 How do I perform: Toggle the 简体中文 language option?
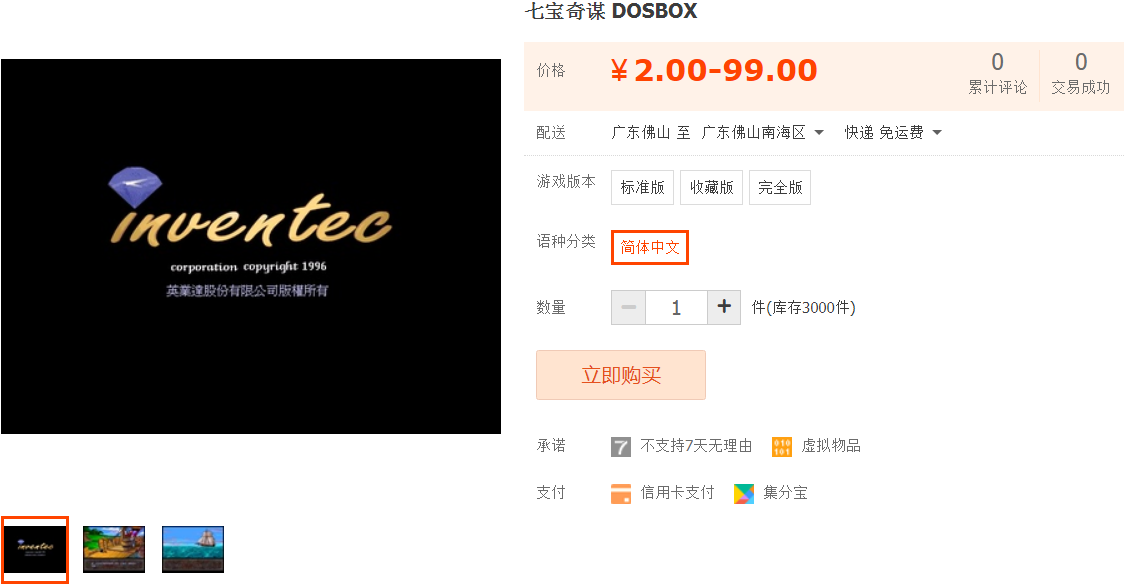(x=650, y=247)
